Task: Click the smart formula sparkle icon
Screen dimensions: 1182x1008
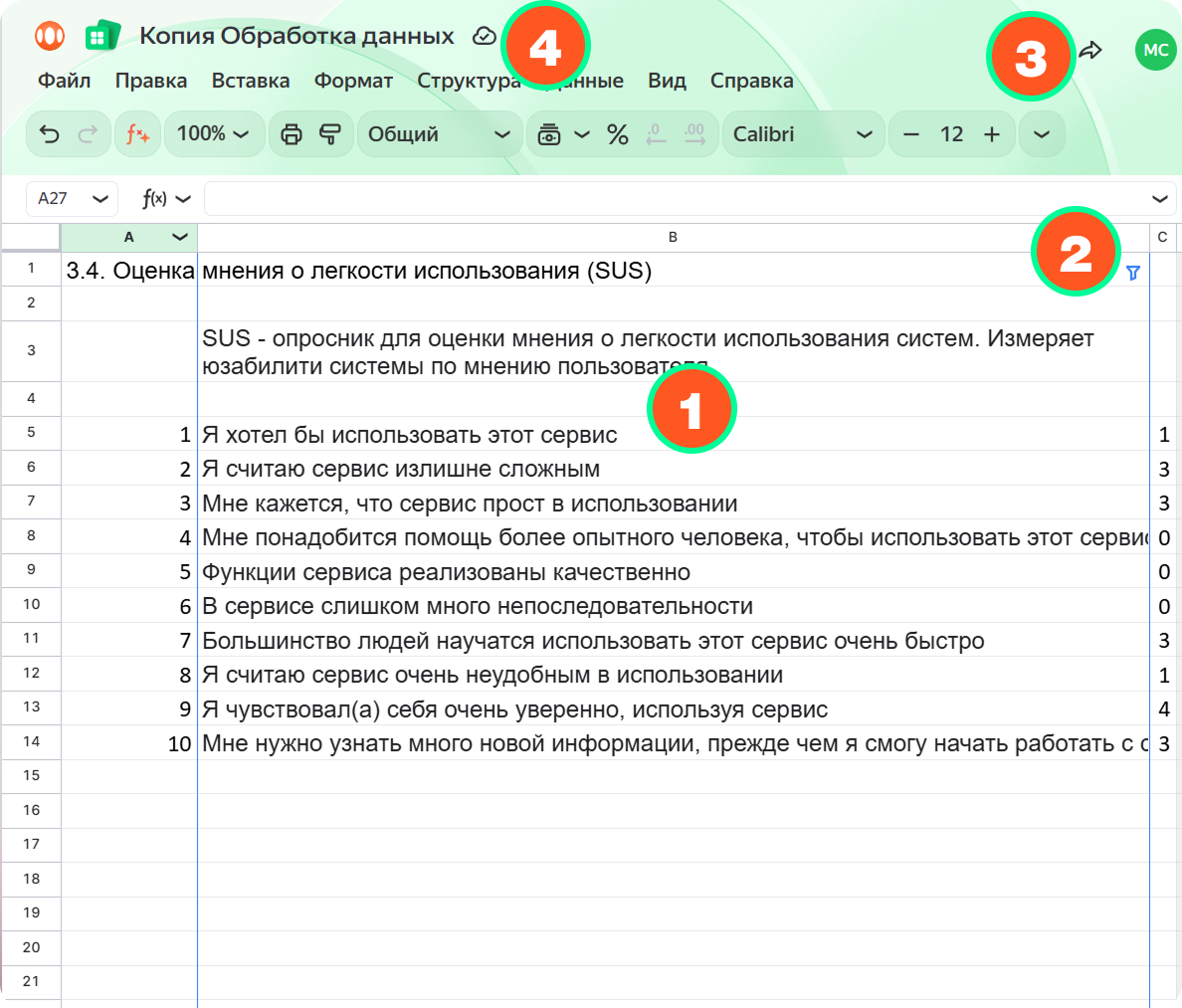Action: (x=137, y=134)
